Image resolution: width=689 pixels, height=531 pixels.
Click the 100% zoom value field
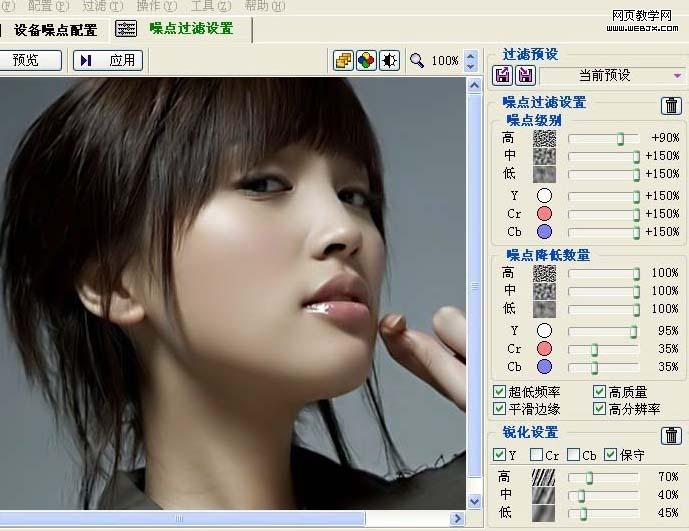(445, 61)
